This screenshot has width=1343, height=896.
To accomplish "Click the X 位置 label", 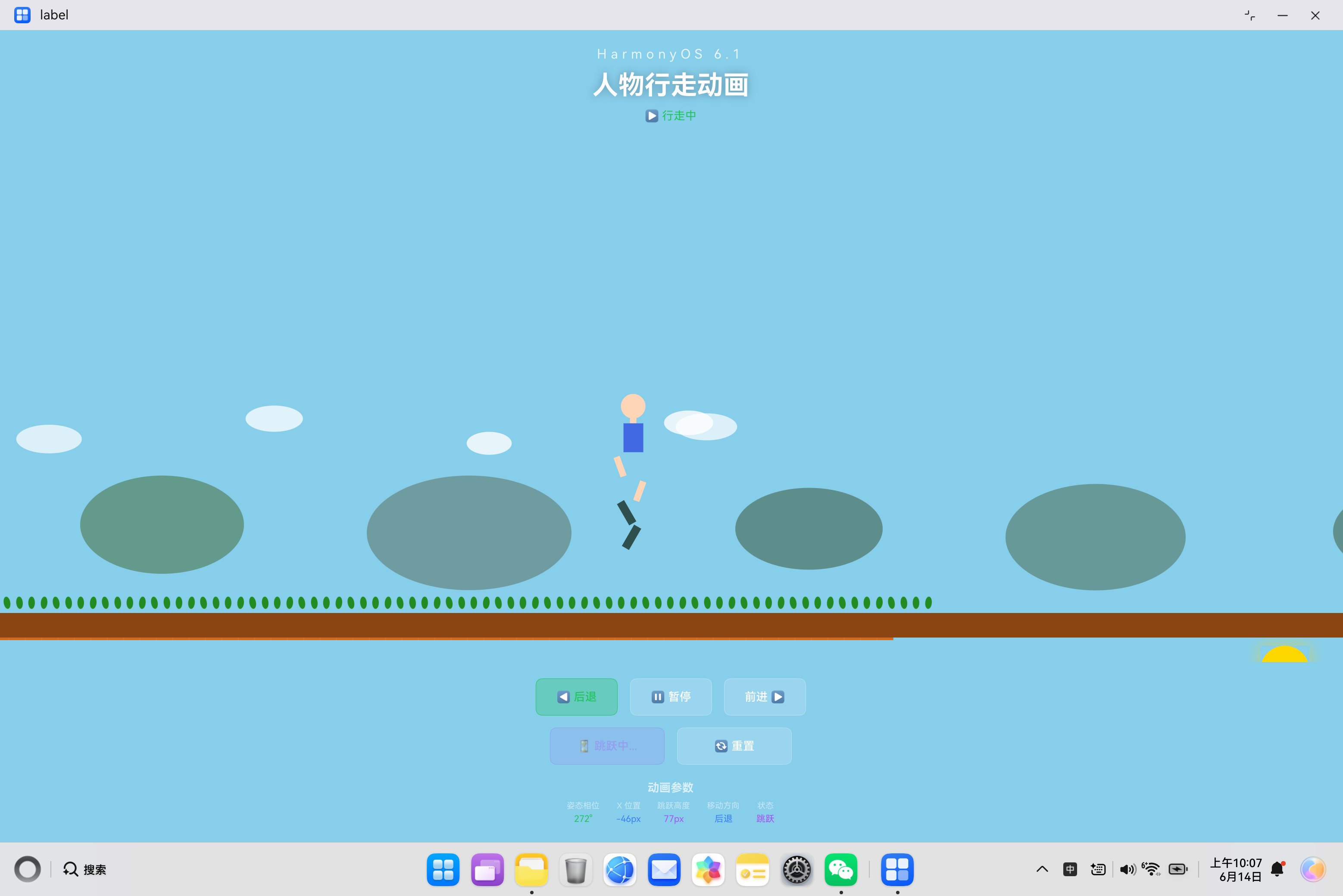I will click(x=628, y=805).
